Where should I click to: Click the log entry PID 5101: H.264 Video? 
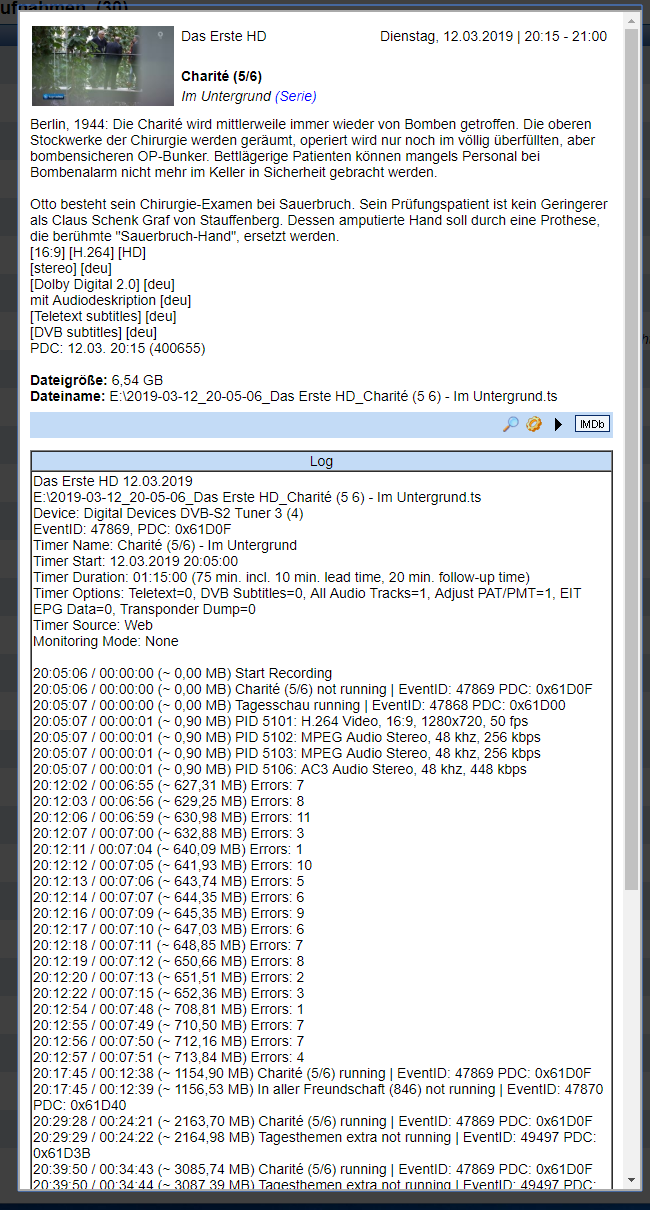pyautogui.click(x=280, y=721)
